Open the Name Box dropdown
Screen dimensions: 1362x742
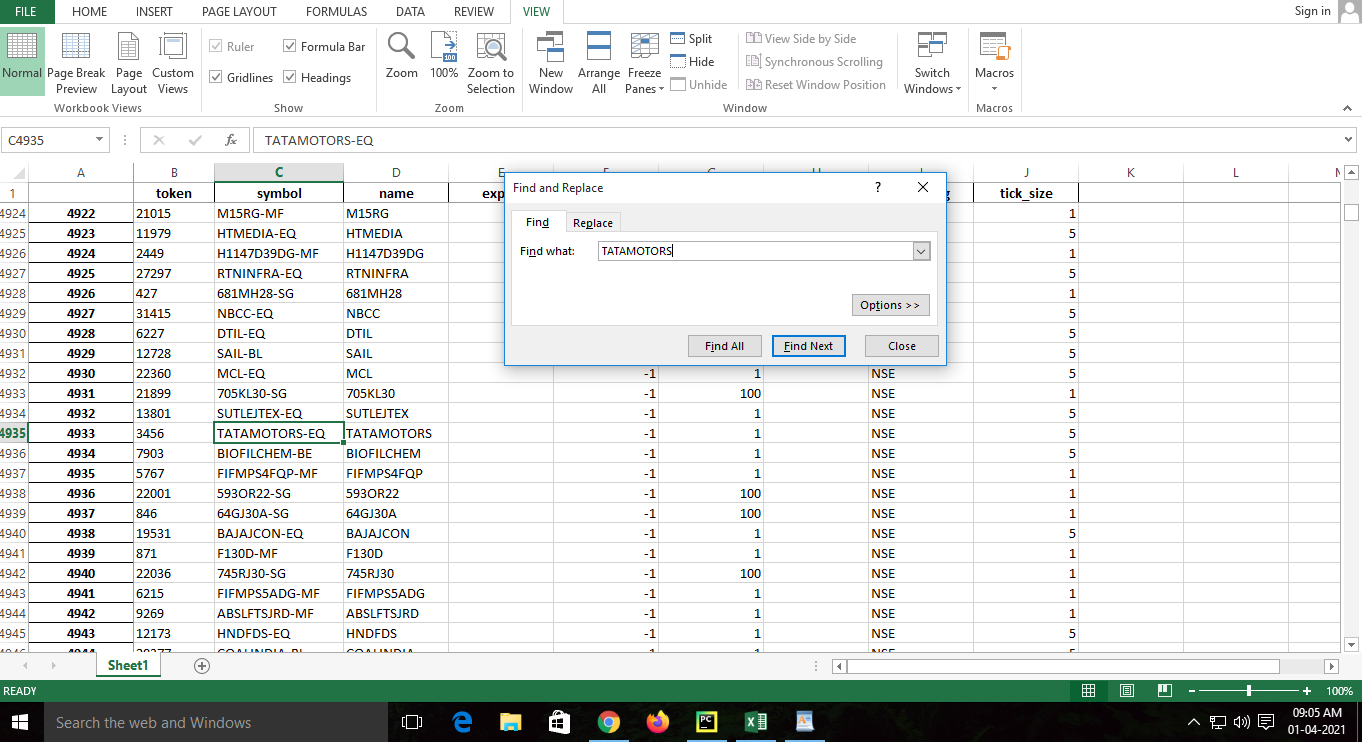point(99,140)
